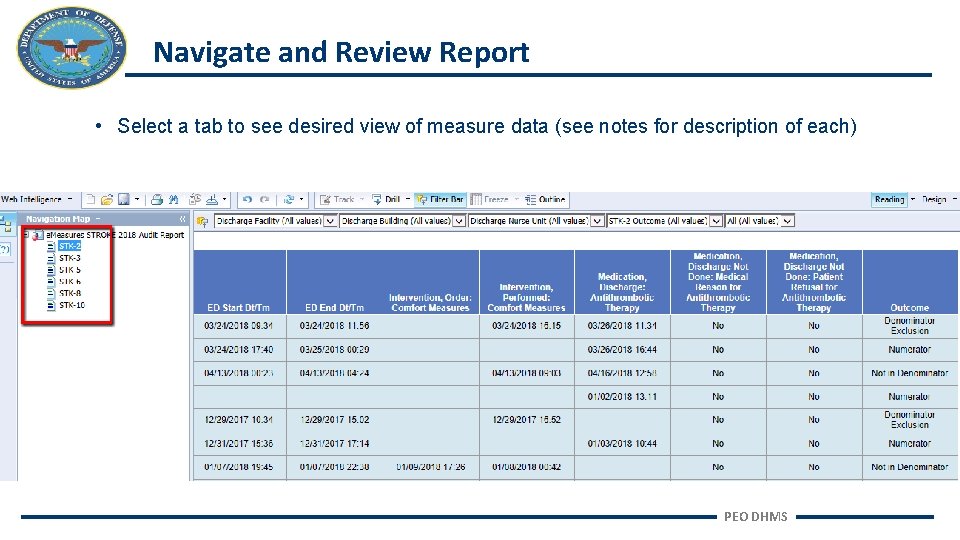This screenshot has height=540, width=960.
Task: Click the Patient Refusal for Antithrombotic Therapy header
Action: [x=814, y=282]
